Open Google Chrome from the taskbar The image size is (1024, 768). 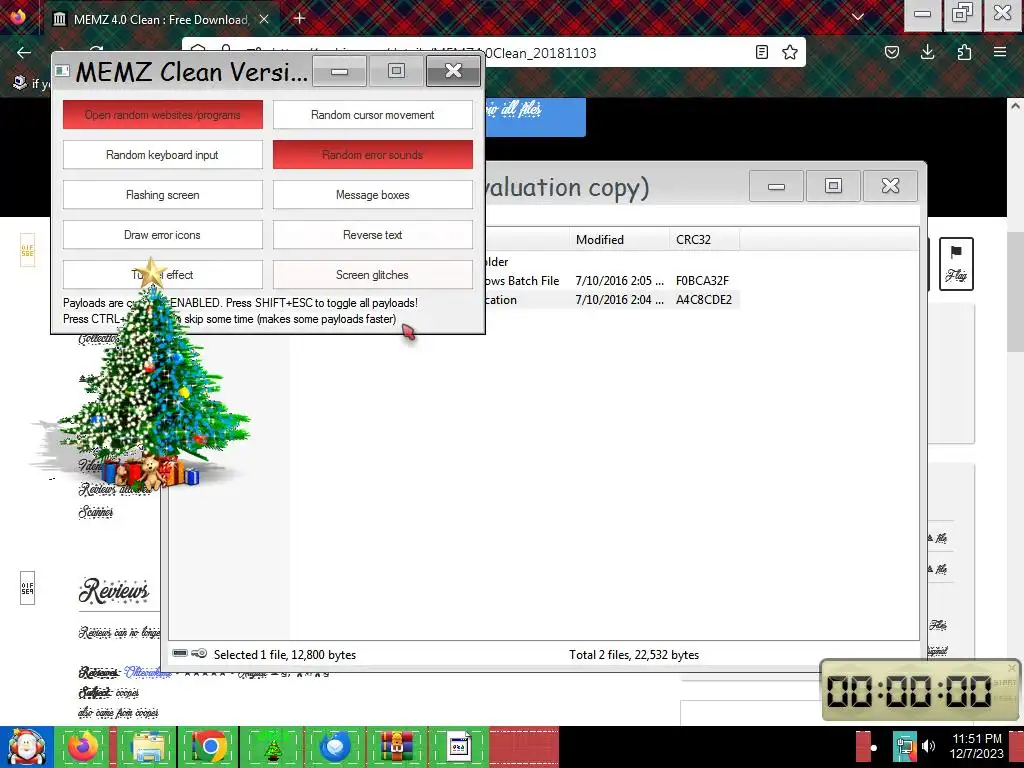[210, 747]
